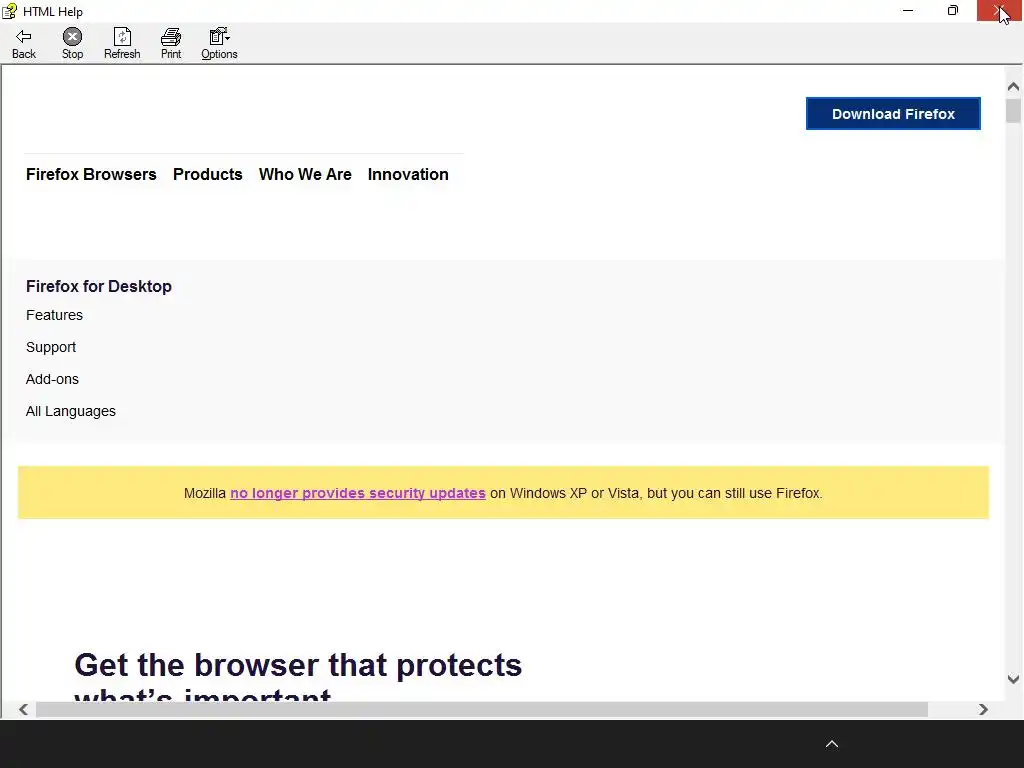
Task: Stop loading with the Stop button
Action: [x=72, y=44]
